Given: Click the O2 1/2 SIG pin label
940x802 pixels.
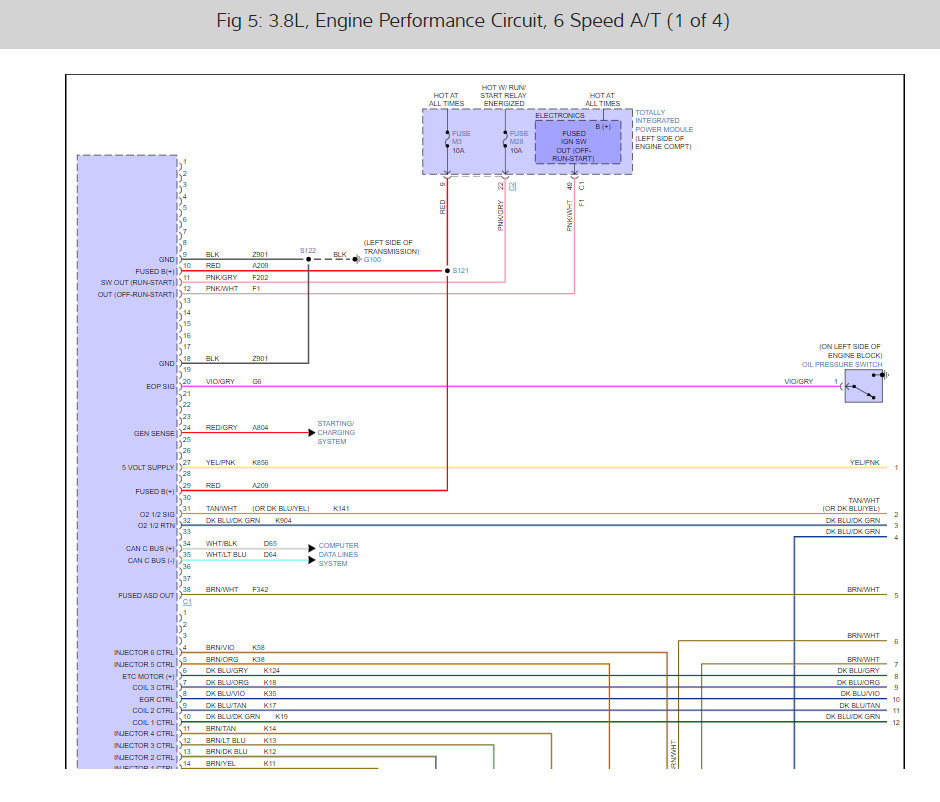Looking at the screenshot, I should tap(157, 515).
